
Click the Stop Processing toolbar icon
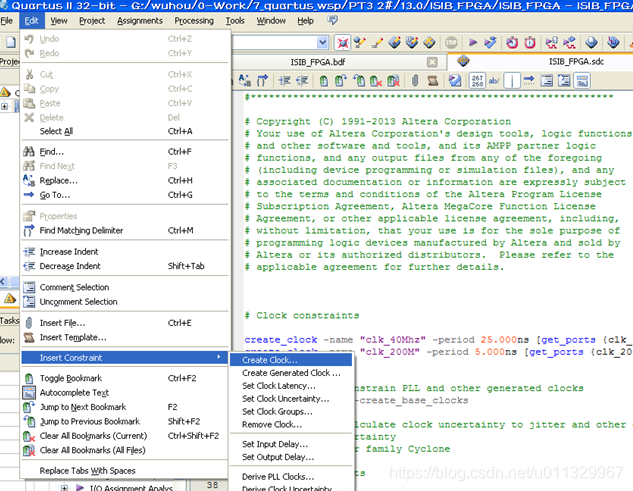pyautogui.click(x=451, y=42)
